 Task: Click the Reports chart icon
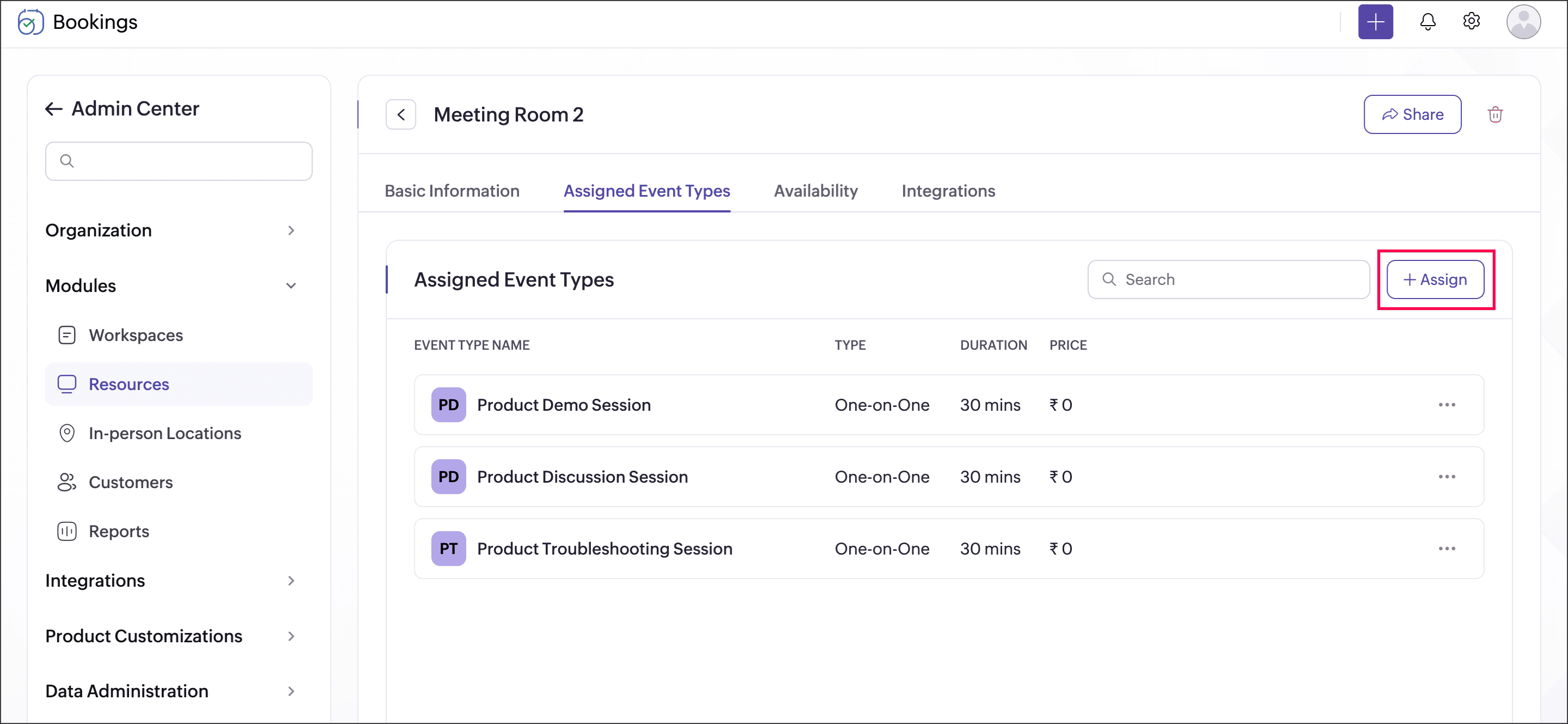(x=67, y=532)
